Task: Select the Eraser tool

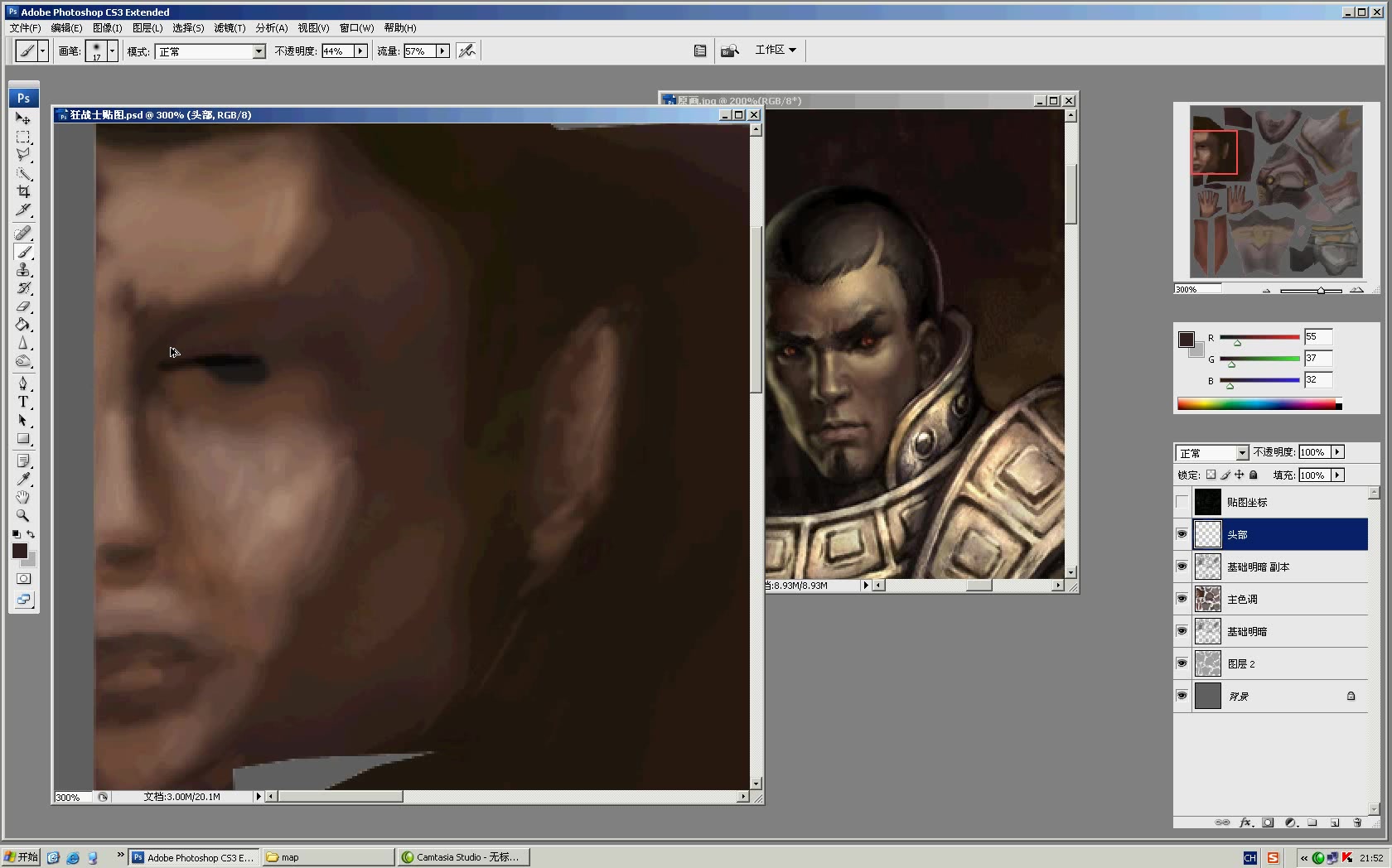Action: [x=23, y=306]
